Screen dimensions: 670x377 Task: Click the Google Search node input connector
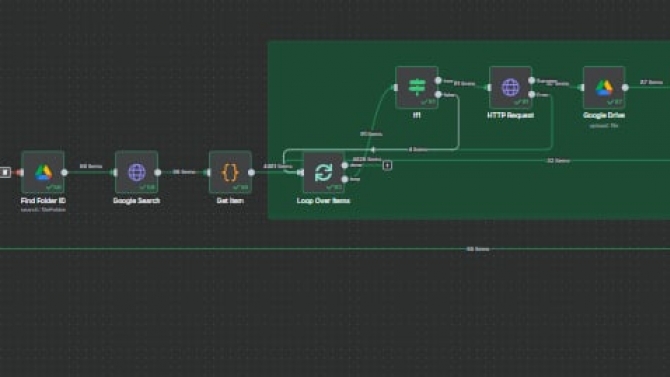[115, 172]
